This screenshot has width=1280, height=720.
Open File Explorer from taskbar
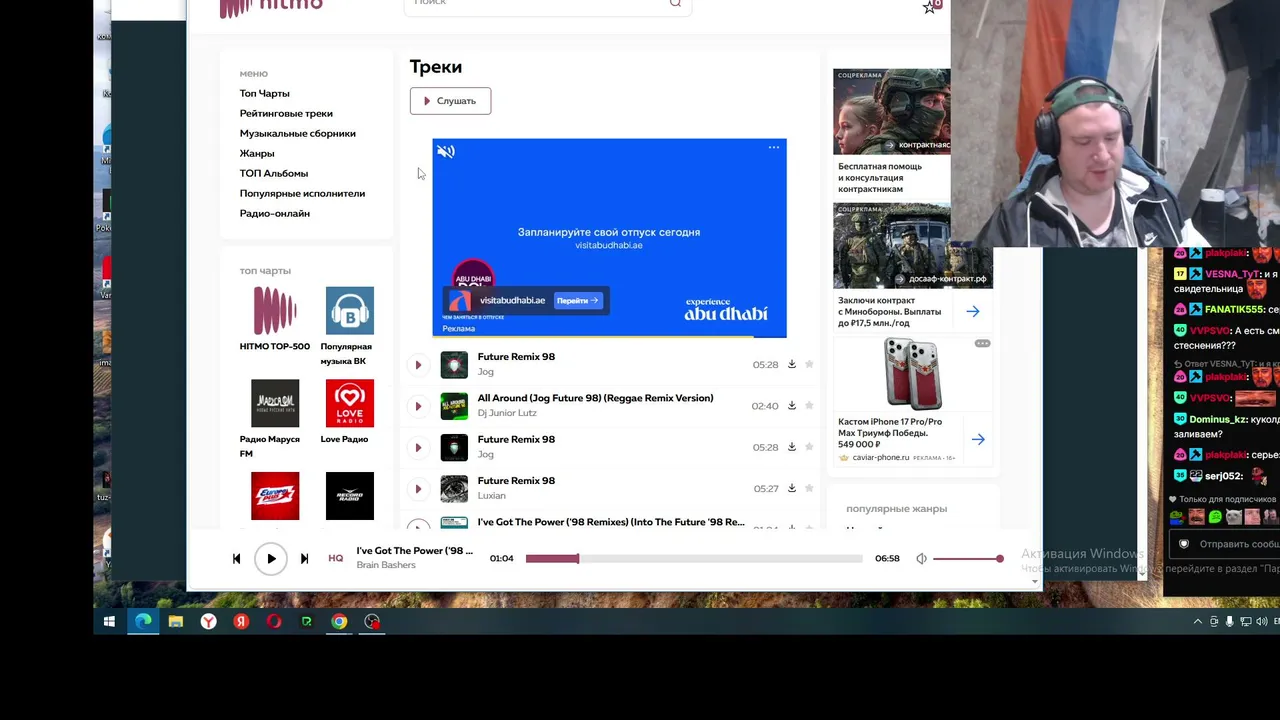[x=176, y=622]
